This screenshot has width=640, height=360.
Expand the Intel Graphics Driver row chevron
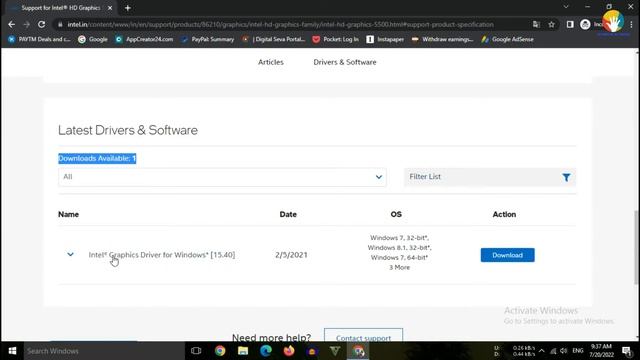click(70, 255)
